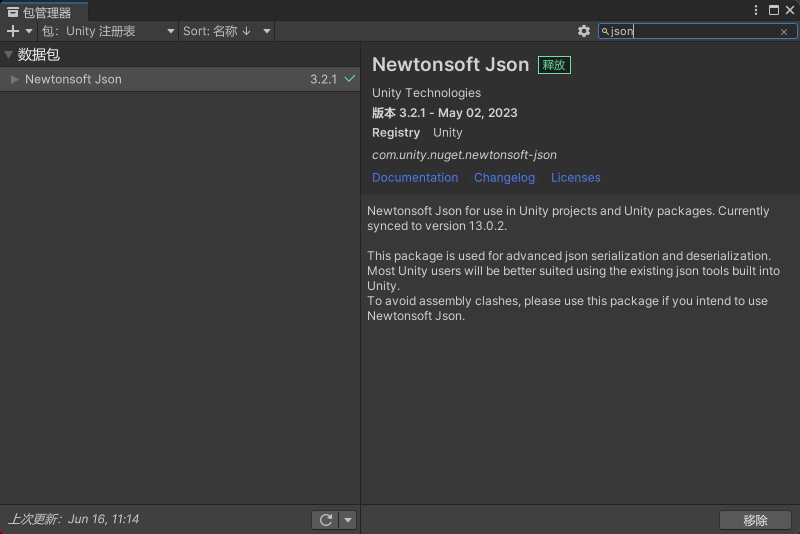Click the 3.2.1 version in list row
Viewport: 800px width, 534px height.
pos(323,79)
